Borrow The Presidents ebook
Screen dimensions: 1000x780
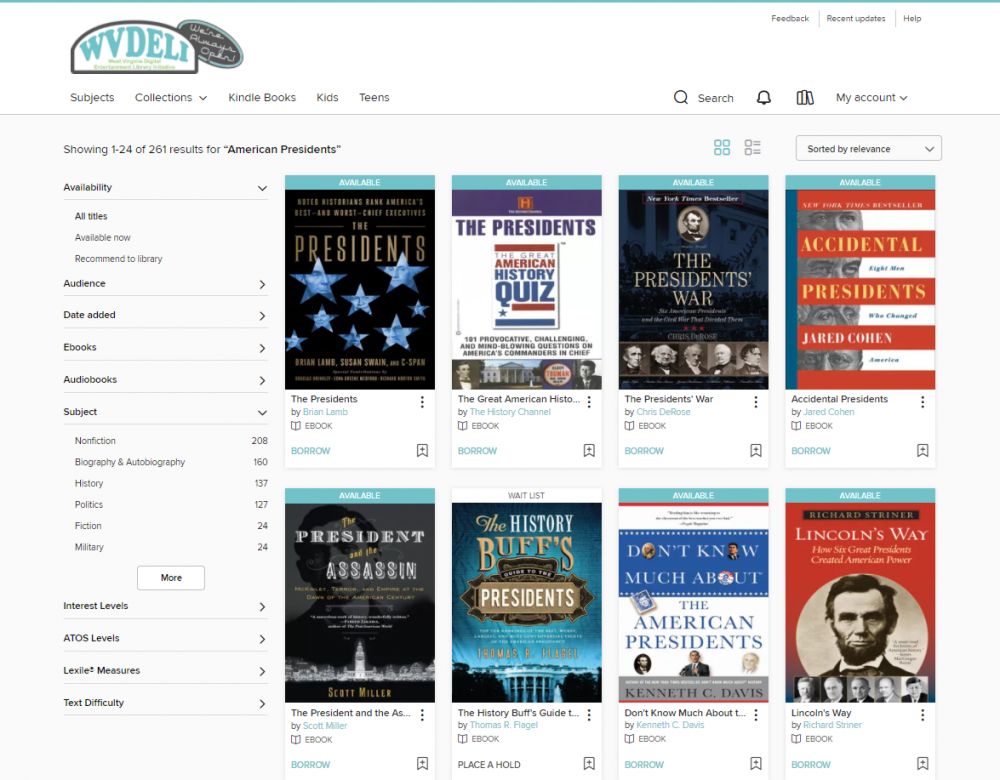click(x=311, y=451)
